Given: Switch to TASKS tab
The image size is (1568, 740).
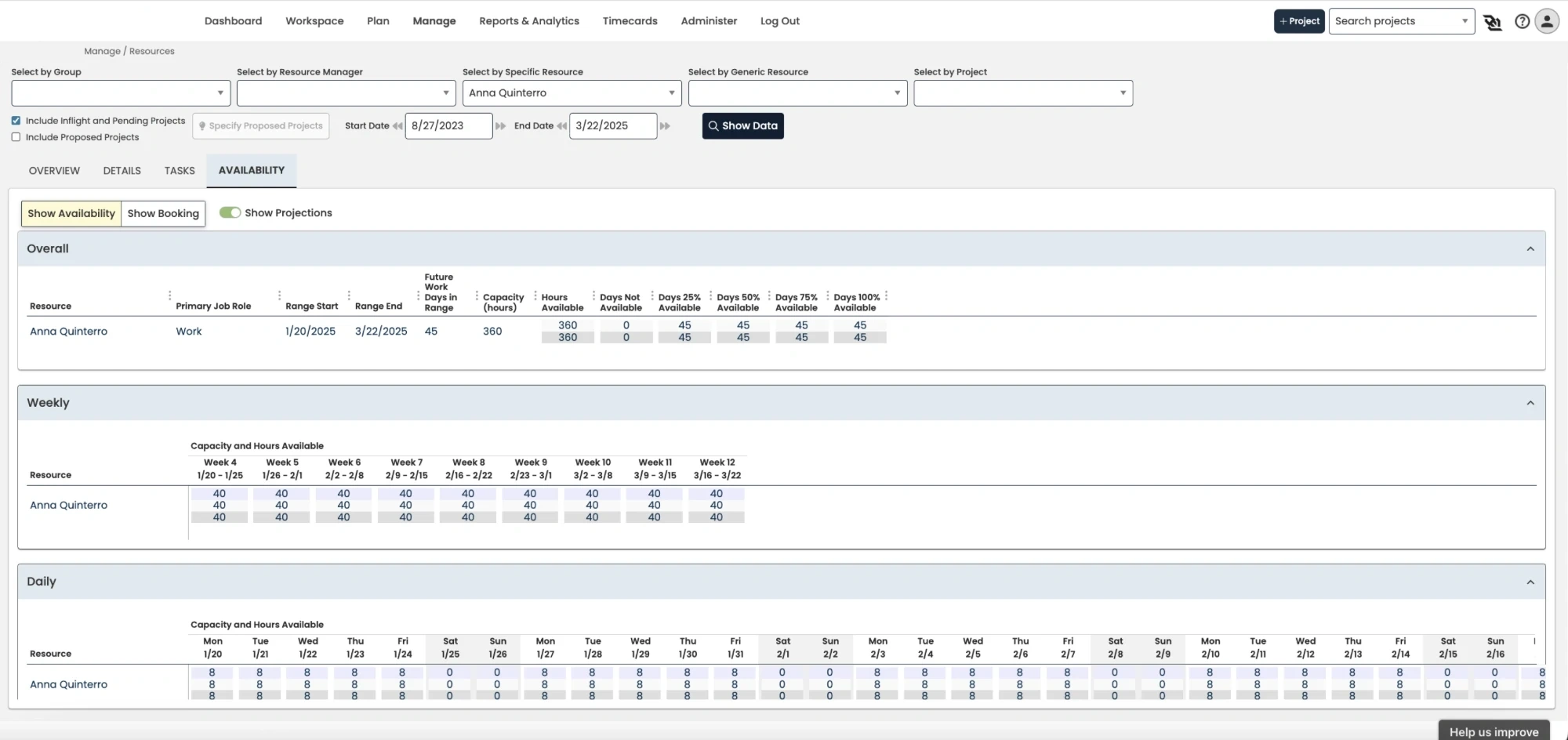Looking at the screenshot, I should pyautogui.click(x=180, y=171).
